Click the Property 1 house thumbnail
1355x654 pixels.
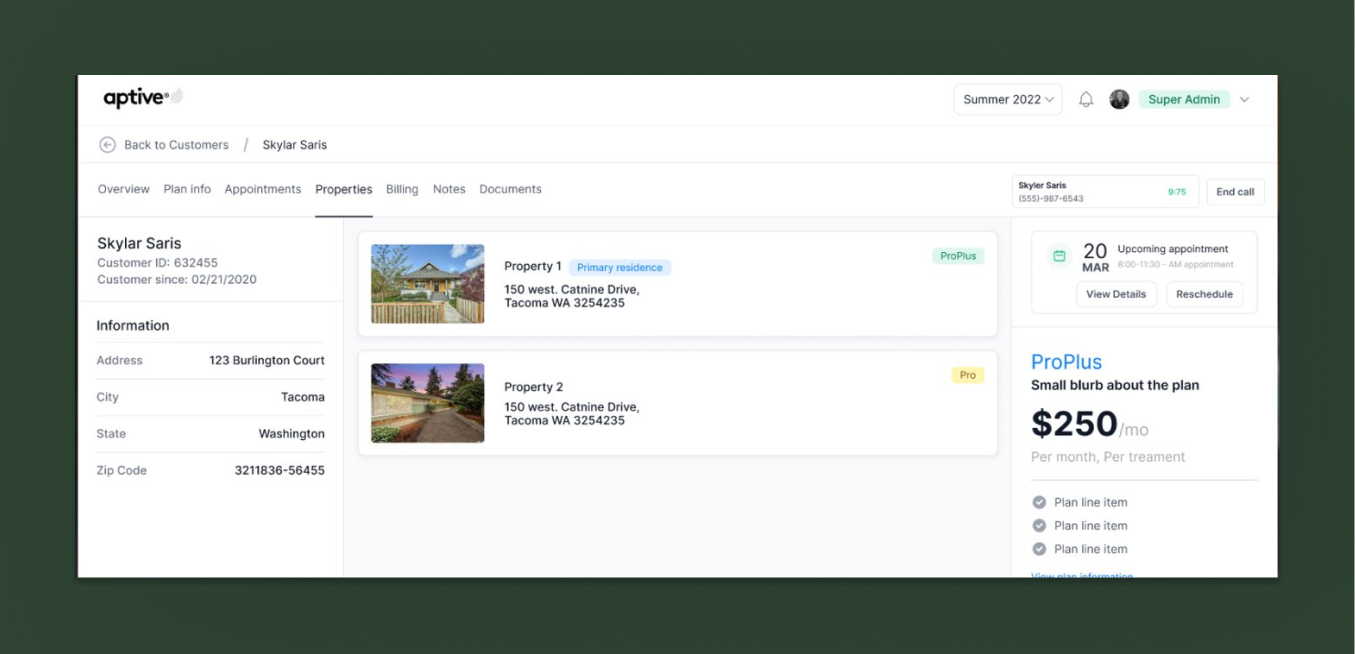(x=427, y=284)
